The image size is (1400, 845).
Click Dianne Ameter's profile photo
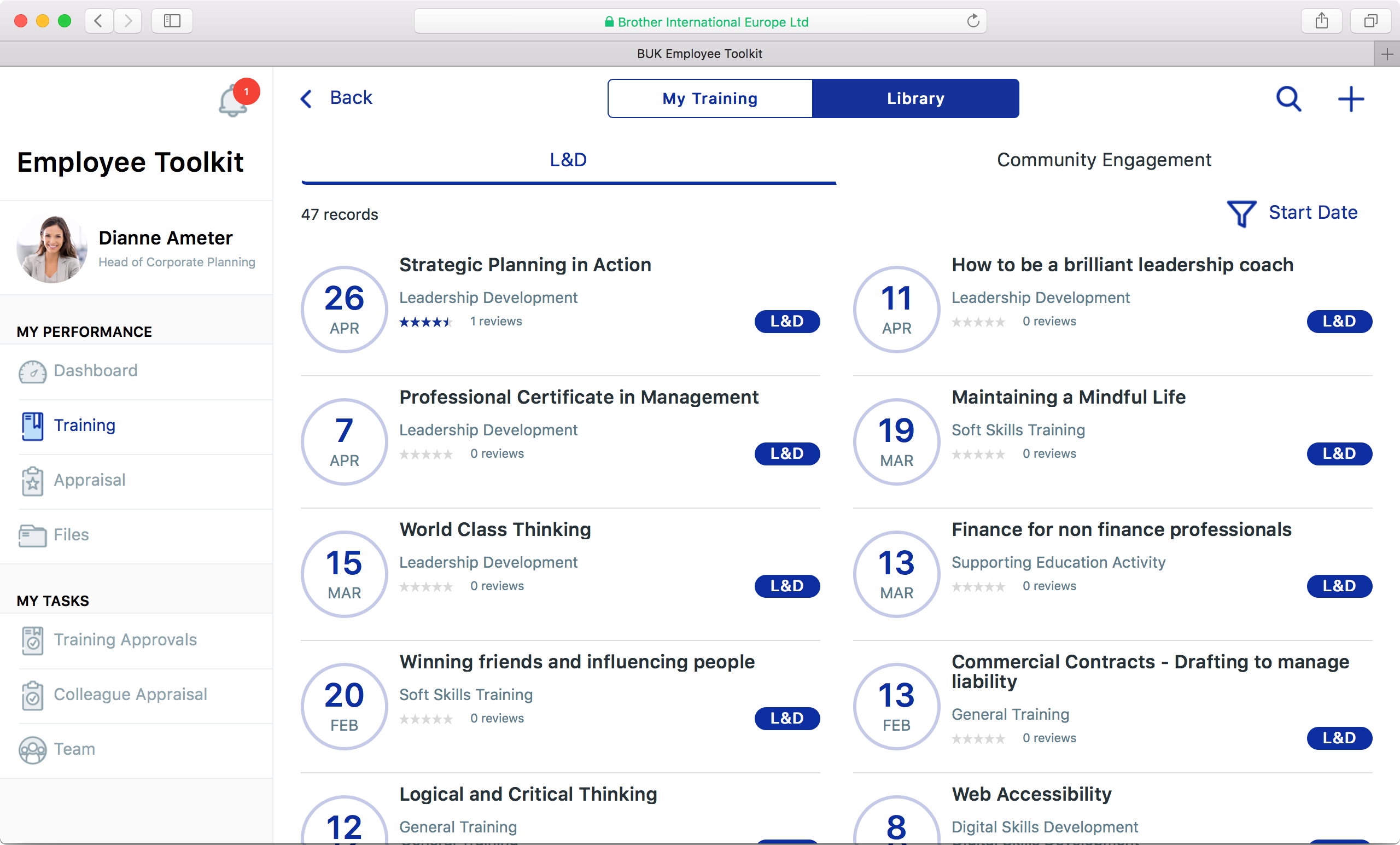pyautogui.click(x=52, y=248)
